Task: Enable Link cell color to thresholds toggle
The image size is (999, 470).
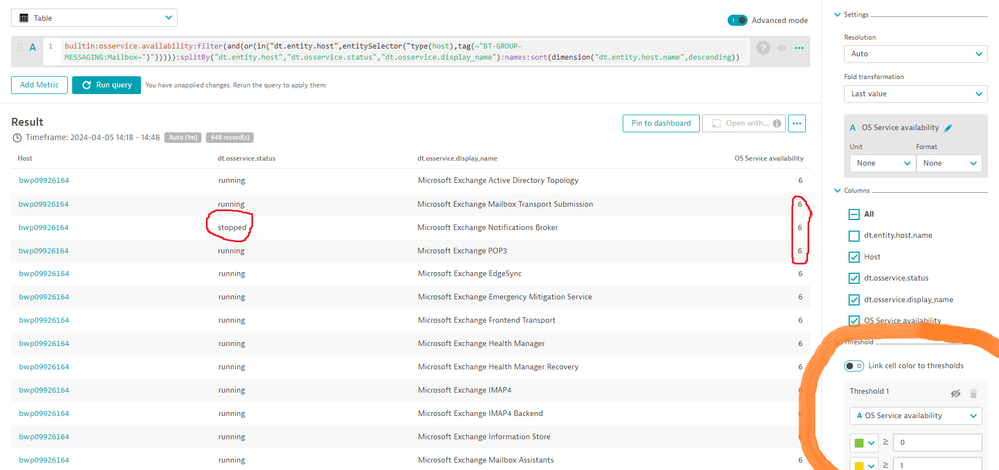Action: point(854,366)
